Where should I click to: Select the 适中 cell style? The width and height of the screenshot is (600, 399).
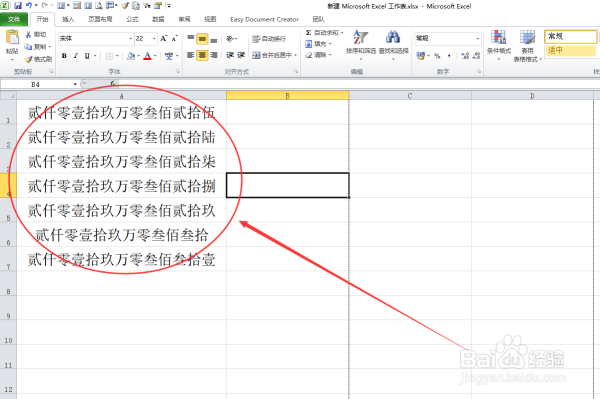[570, 50]
